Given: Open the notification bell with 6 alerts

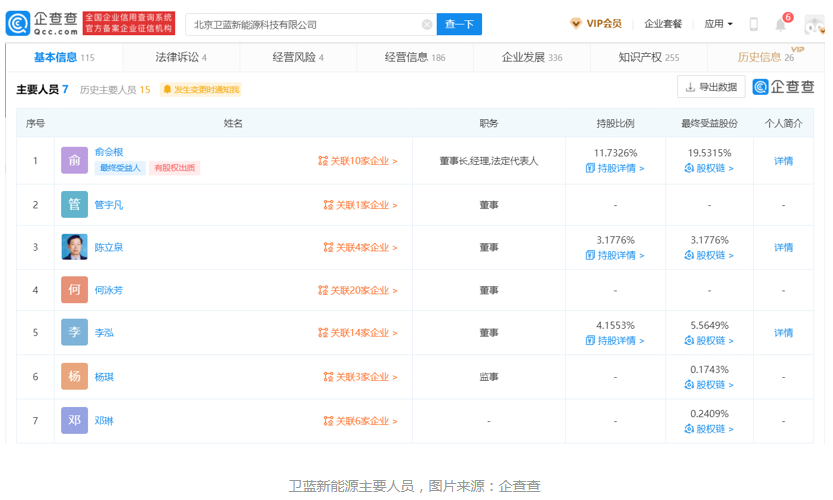Looking at the screenshot, I should coord(781,24).
